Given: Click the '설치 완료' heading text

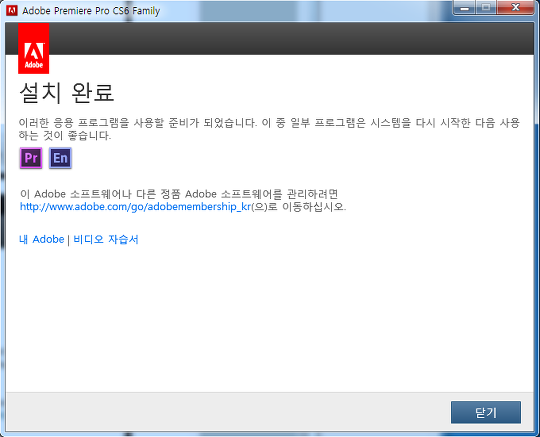Looking at the screenshot, I should 66,93.
